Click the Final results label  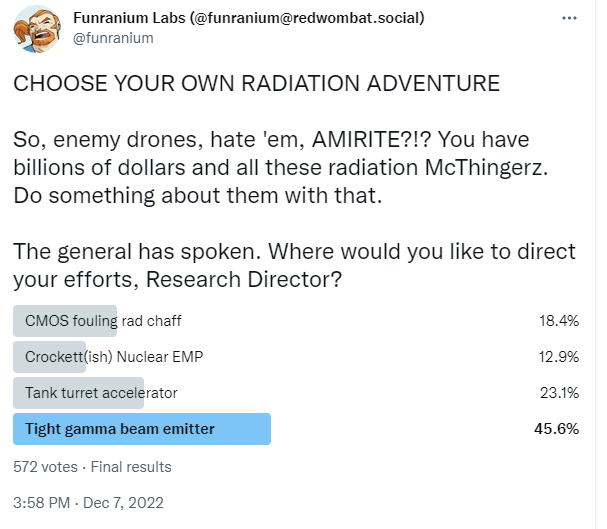tap(131, 467)
